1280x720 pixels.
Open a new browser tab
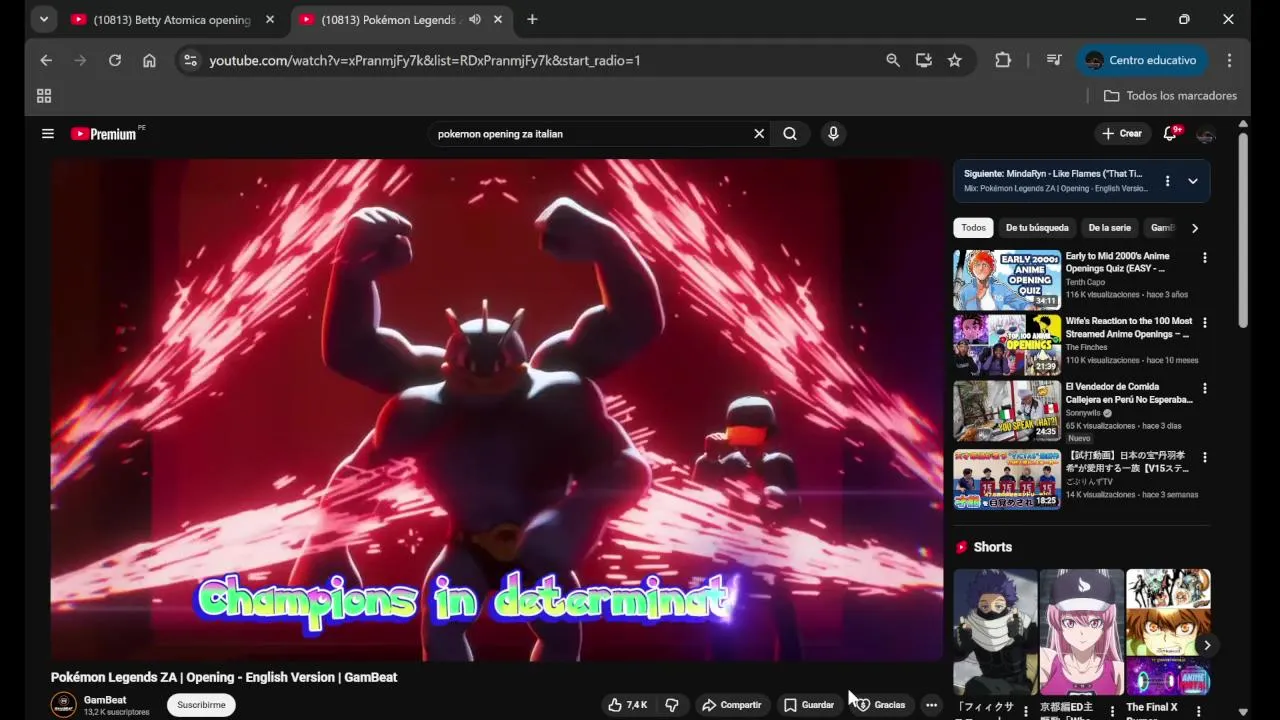click(532, 19)
